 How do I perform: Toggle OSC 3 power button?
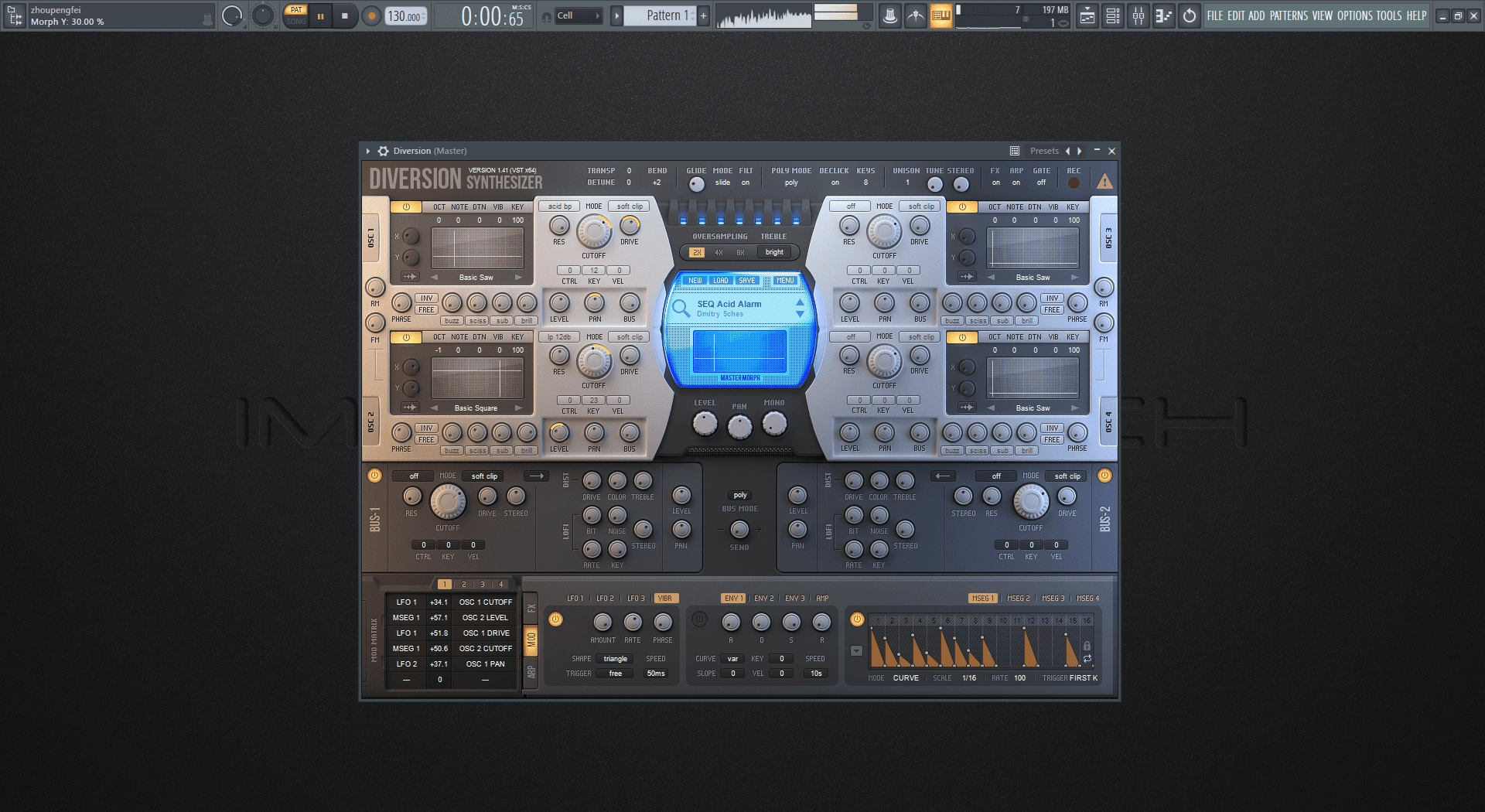tap(962, 207)
